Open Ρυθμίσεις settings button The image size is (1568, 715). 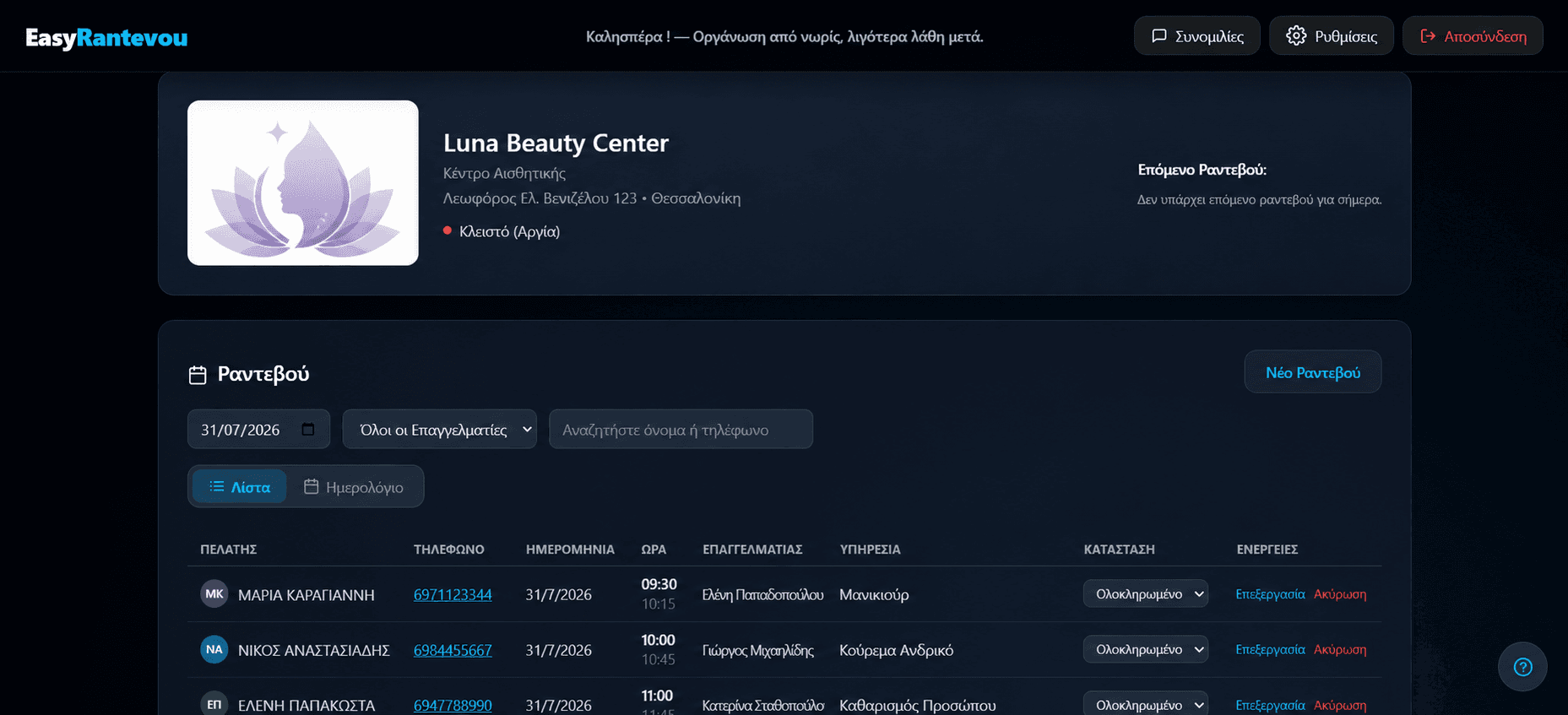1331,36
